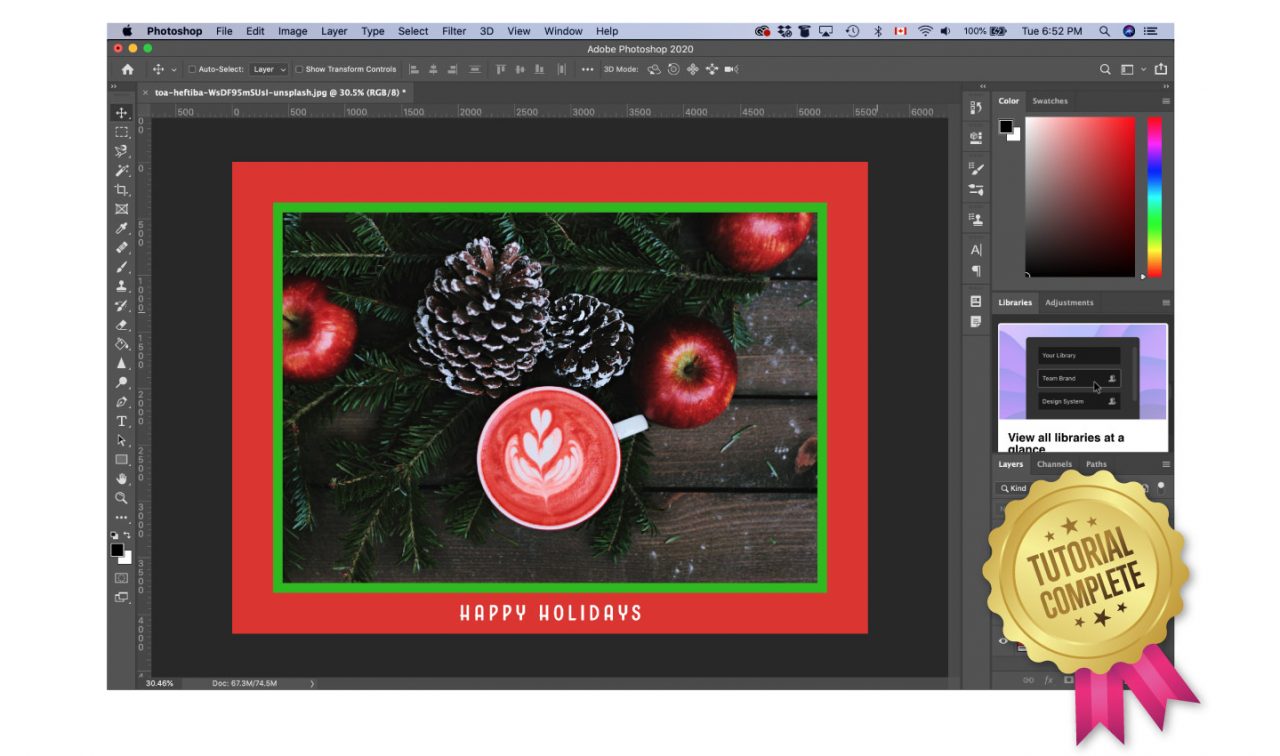
Task: Choose the Clone Stamp tool
Action: tap(122, 286)
